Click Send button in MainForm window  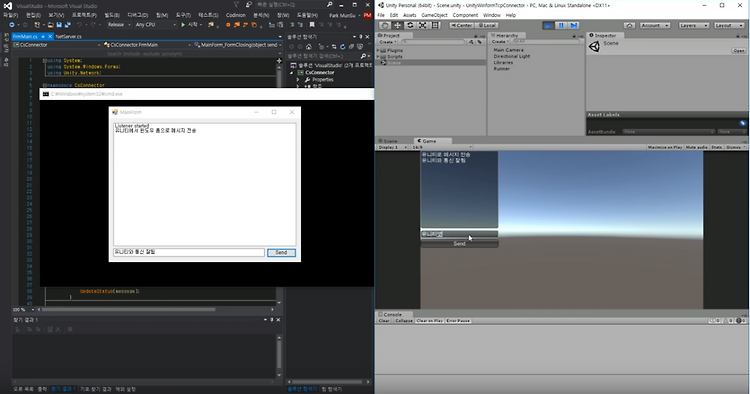tap(281, 252)
